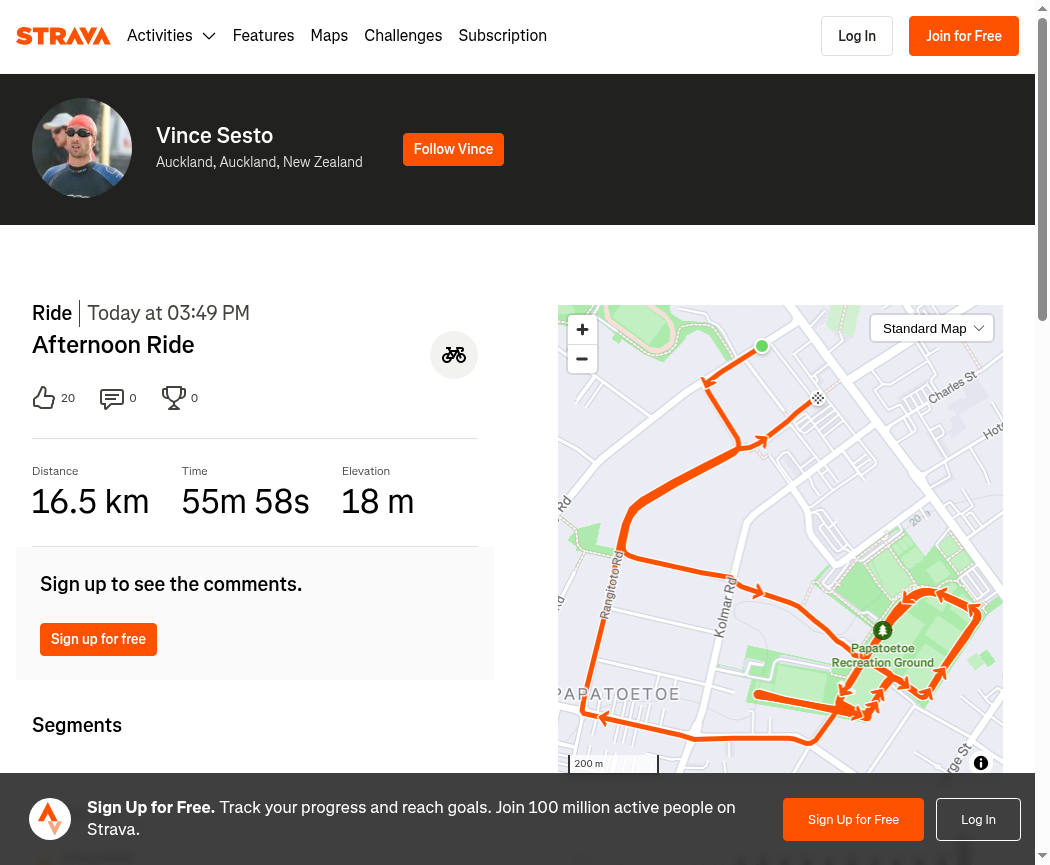Open the map info attribution icon
Image resolution: width=1050 pixels, height=865 pixels.
coord(981,763)
